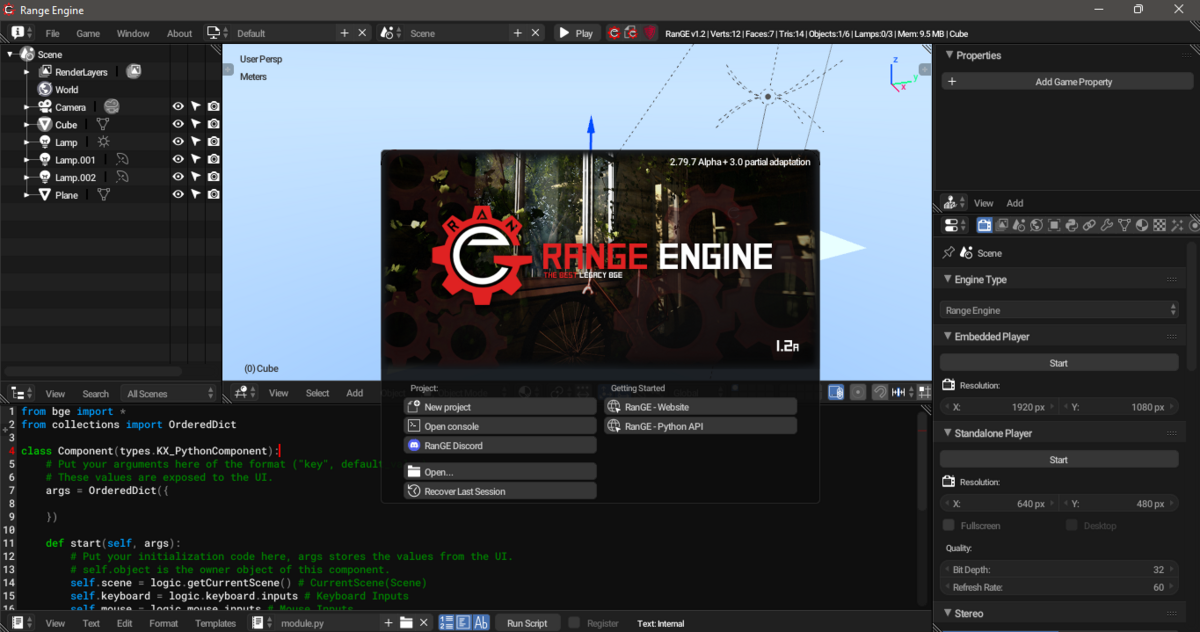Open the Templates menu in text editor
Image resolution: width=1200 pixels, height=632 pixels.
tap(215, 623)
